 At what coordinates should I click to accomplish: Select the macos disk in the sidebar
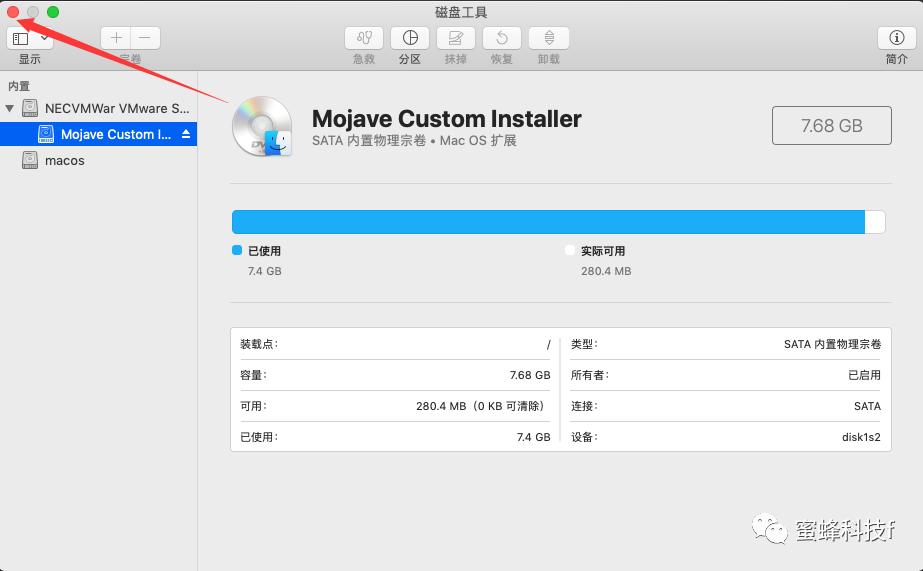[x=64, y=160]
